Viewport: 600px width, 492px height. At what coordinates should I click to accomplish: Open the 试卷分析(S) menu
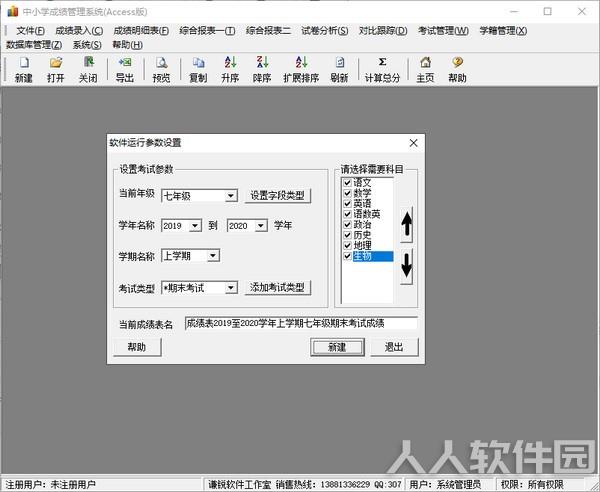pyautogui.click(x=324, y=31)
